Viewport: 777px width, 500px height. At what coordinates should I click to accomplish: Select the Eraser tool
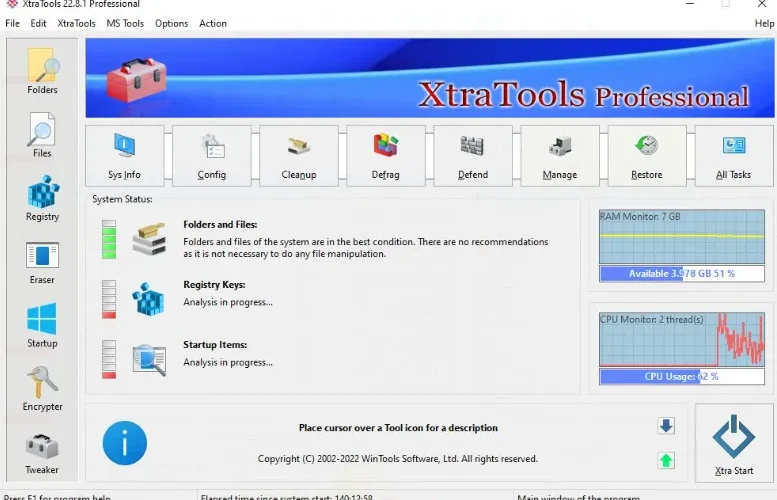(42, 262)
